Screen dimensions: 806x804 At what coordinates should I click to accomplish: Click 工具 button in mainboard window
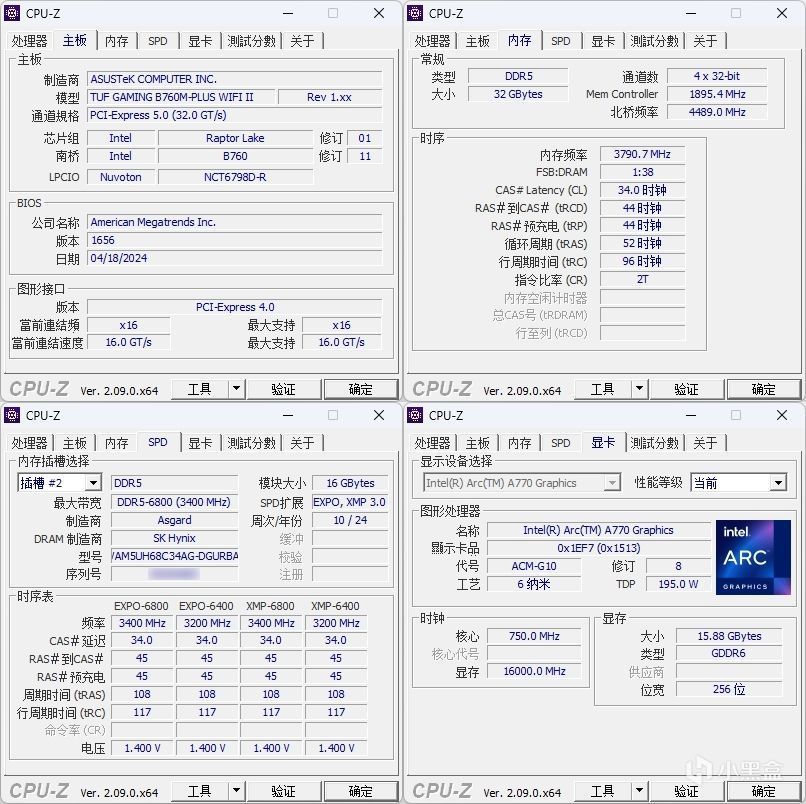(199, 389)
